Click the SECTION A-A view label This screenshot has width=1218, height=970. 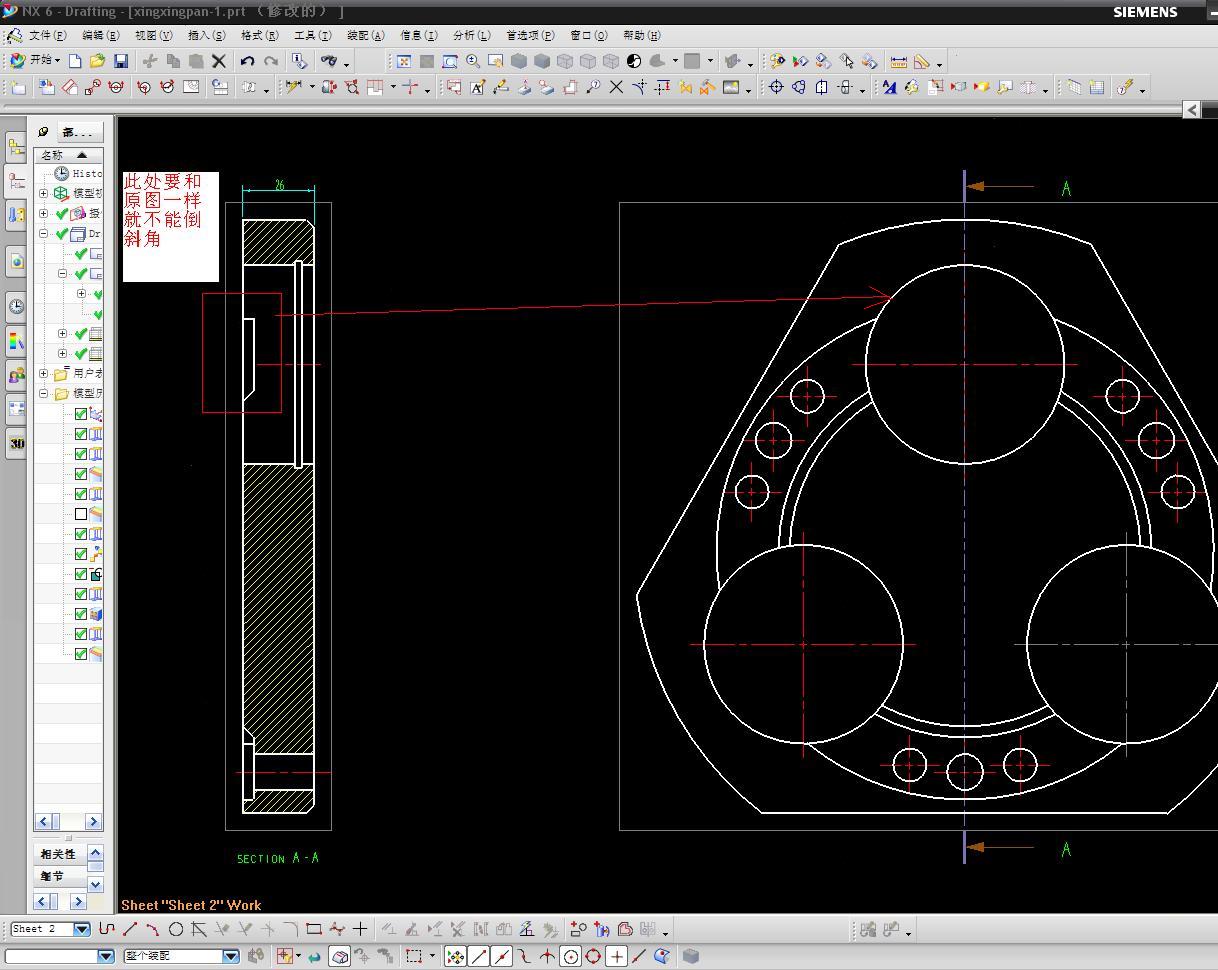click(x=278, y=858)
